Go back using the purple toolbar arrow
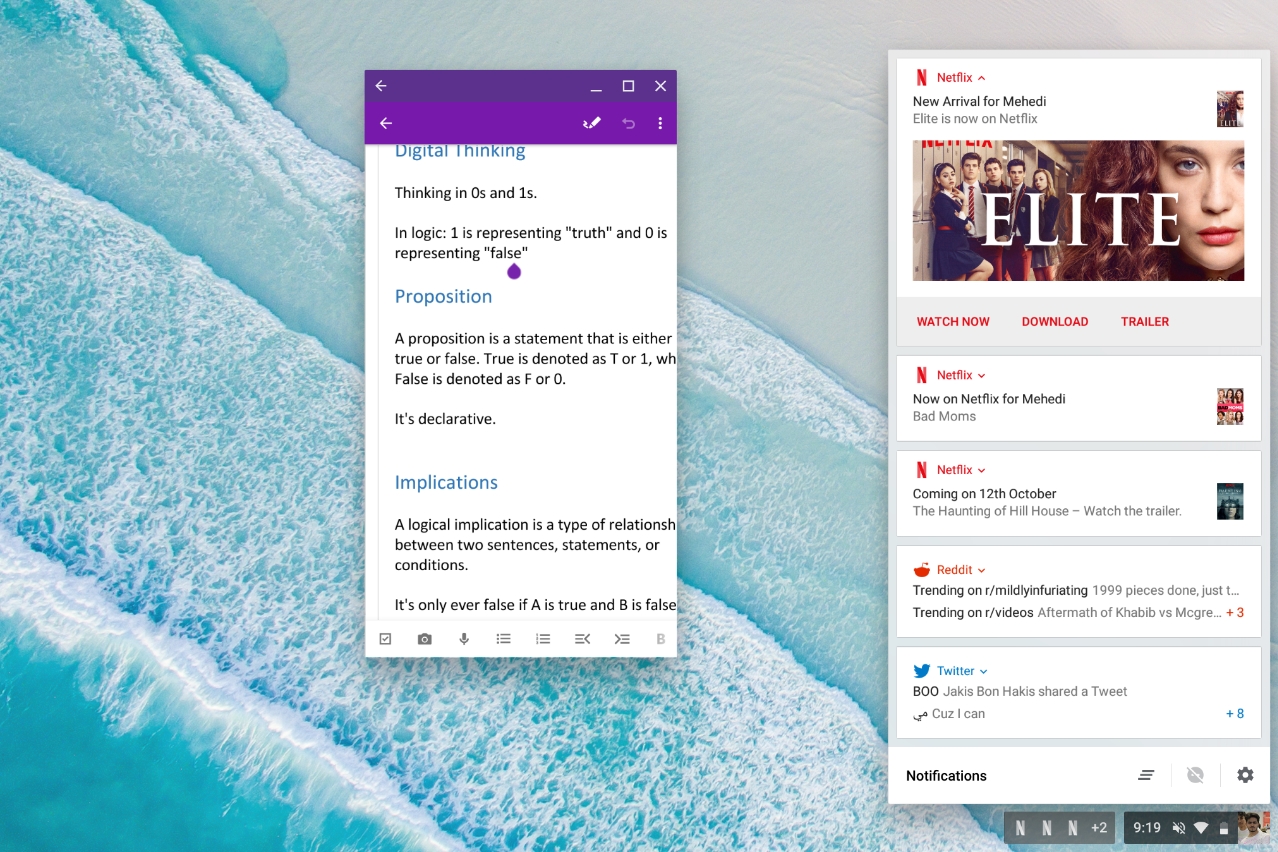Viewport: 1278px width, 852px height. click(x=386, y=123)
